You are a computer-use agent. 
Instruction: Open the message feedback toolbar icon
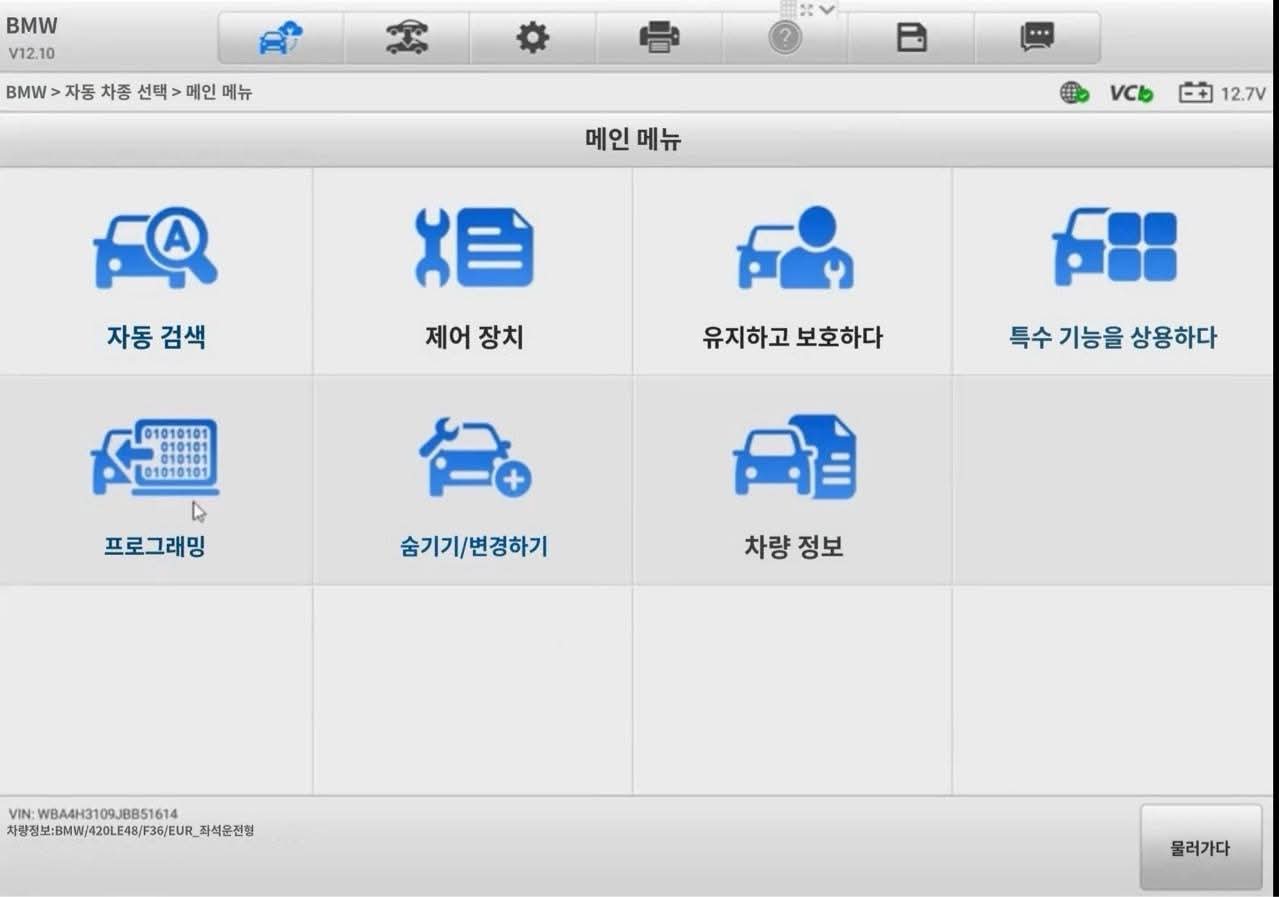(1037, 38)
